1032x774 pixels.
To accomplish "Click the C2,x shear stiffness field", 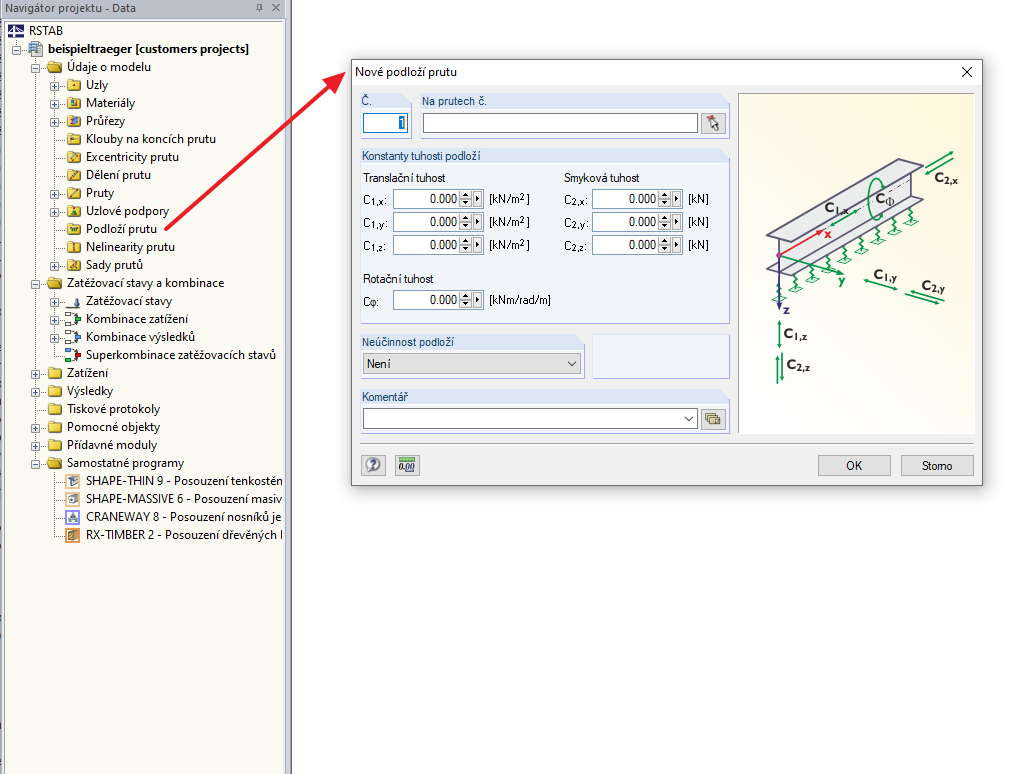I will click(625, 199).
